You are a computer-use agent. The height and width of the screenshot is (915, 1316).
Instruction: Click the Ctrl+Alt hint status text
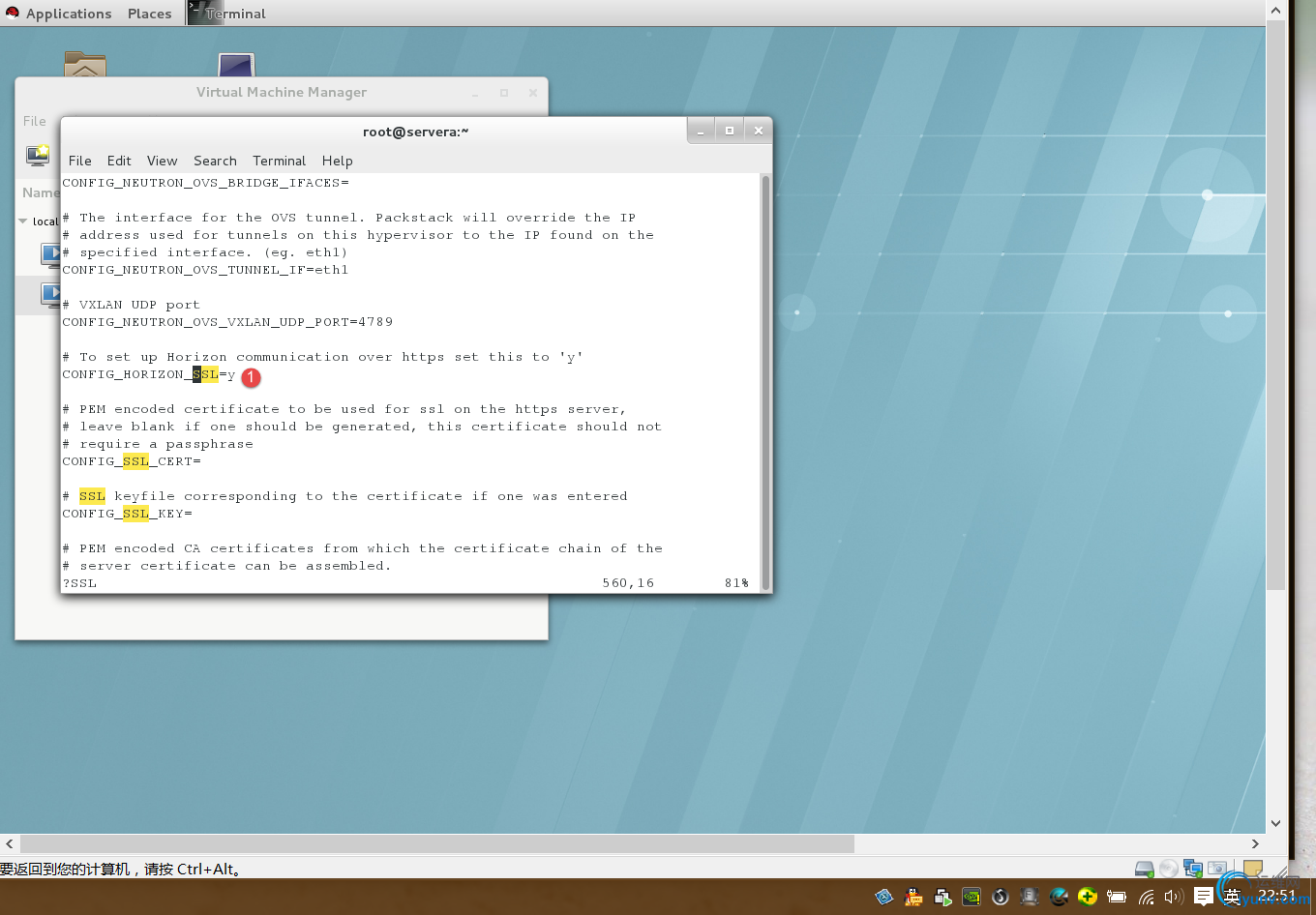point(121,869)
